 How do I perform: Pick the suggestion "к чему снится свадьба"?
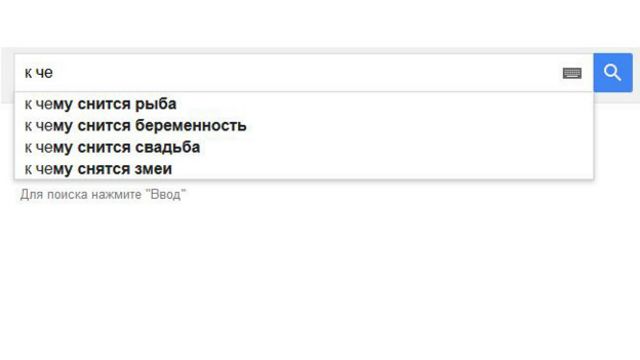coord(304,147)
